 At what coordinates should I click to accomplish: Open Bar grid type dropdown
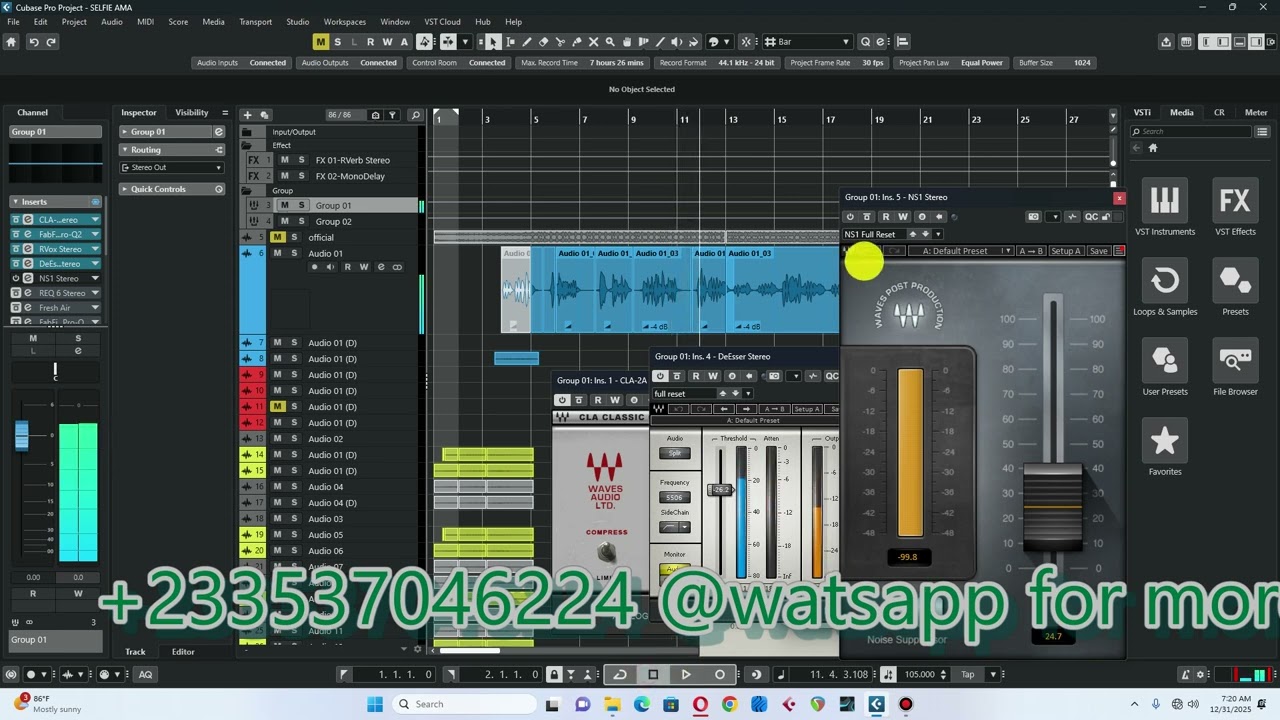(809, 42)
